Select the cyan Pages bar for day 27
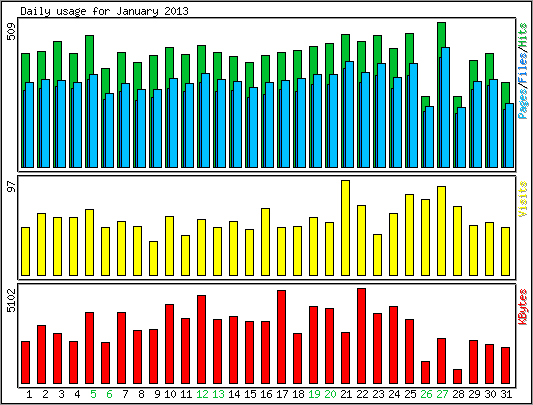The height and width of the screenshot is (405, 533). [445, 107]
